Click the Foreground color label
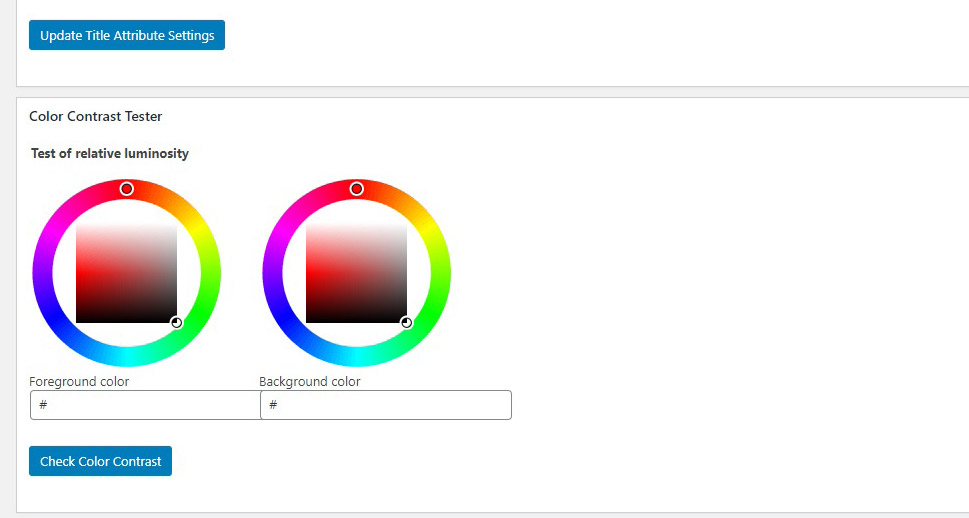This screenshot has height=518, width=969. pyautogui.click(x=79, y=381)
